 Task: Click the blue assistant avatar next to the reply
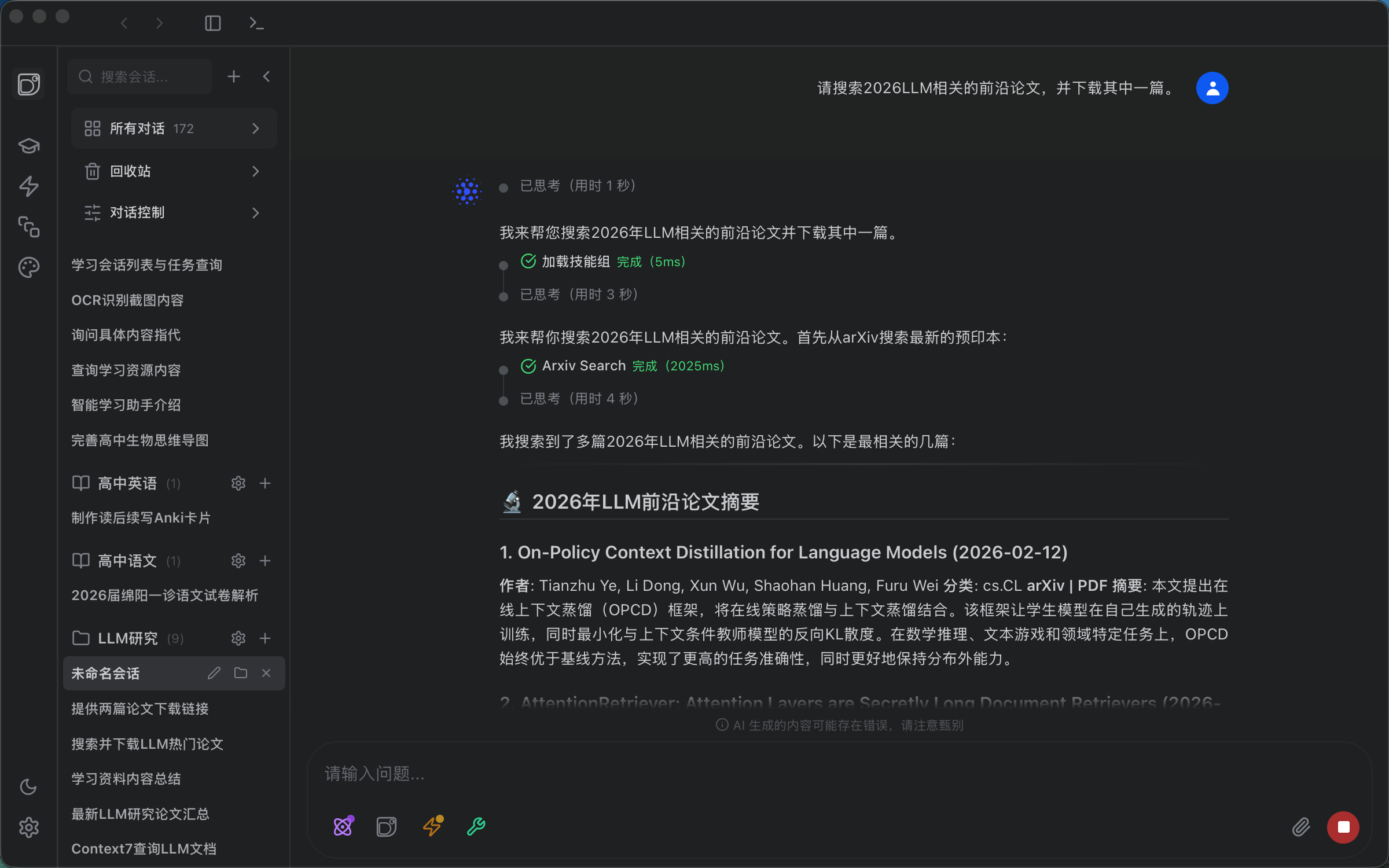coord(467,191)
